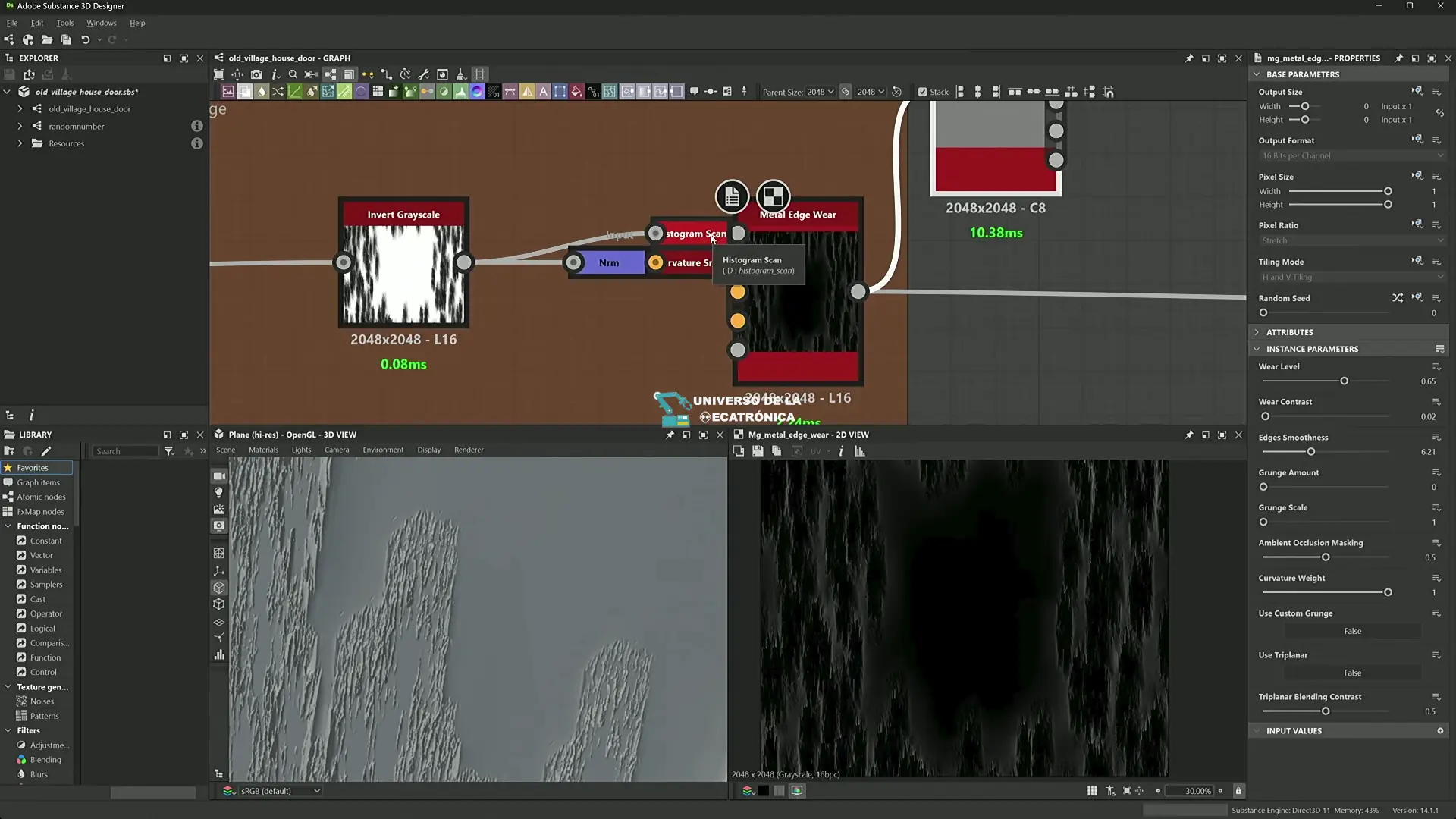Select the Noises category in Library
1456x819 pixels.
pyautogui.click(x=42, y=701)
